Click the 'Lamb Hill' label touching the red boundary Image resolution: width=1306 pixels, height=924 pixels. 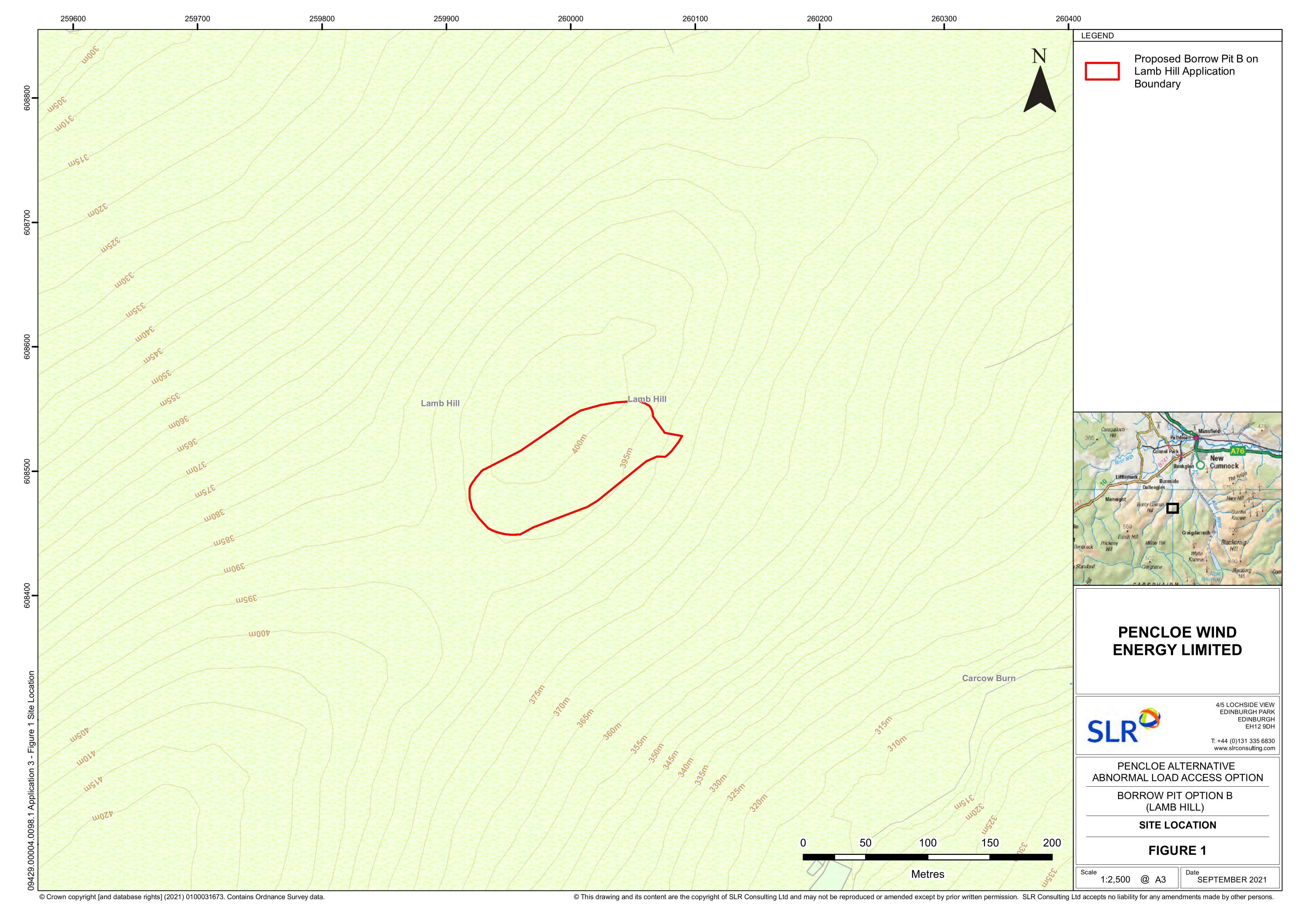pyautogui.click(x=647, y=399)
